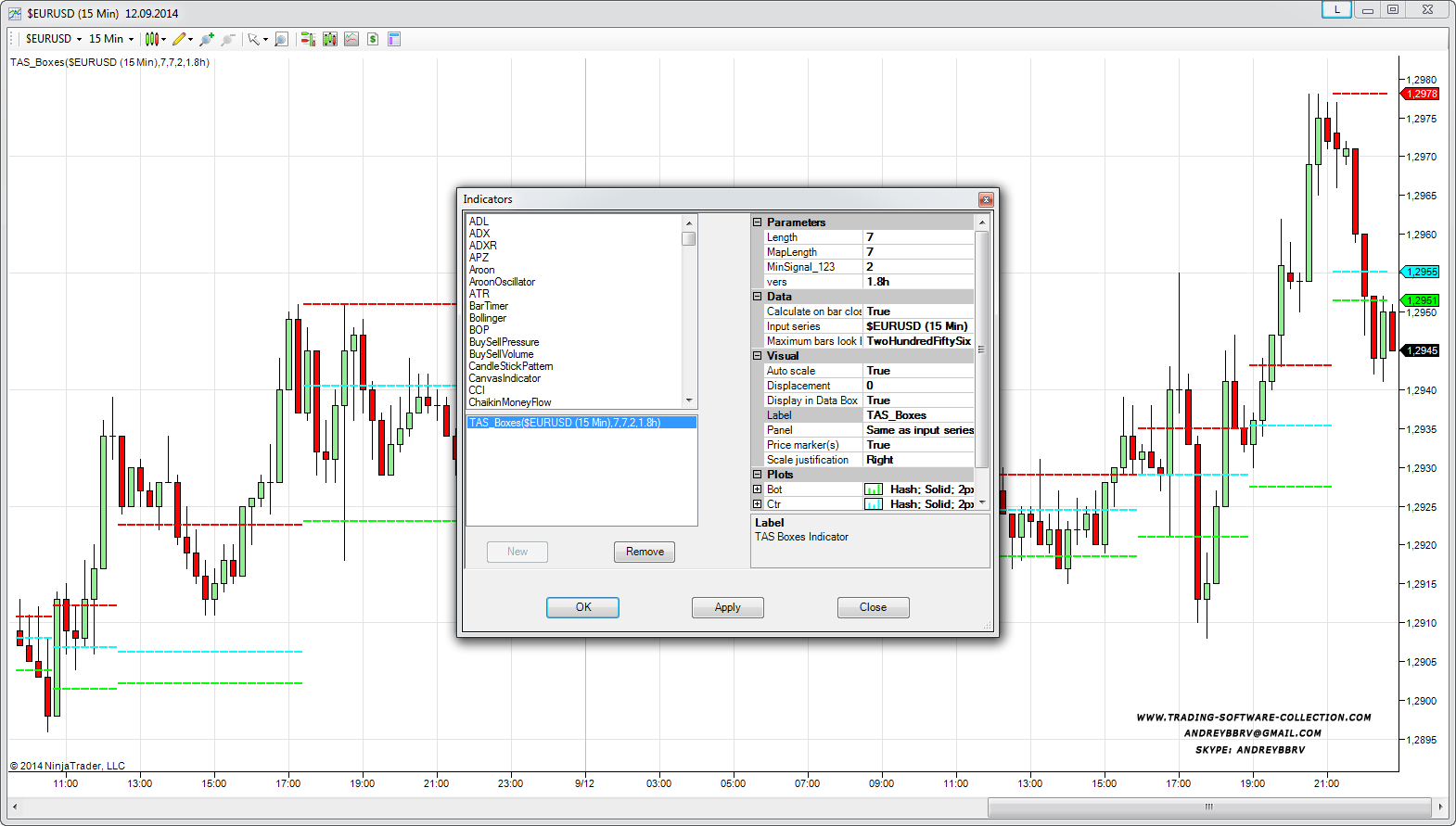The image size is (1456, 826).
Task: Select CandleStickPattern from indicator list
Action: tap(510, 366)
